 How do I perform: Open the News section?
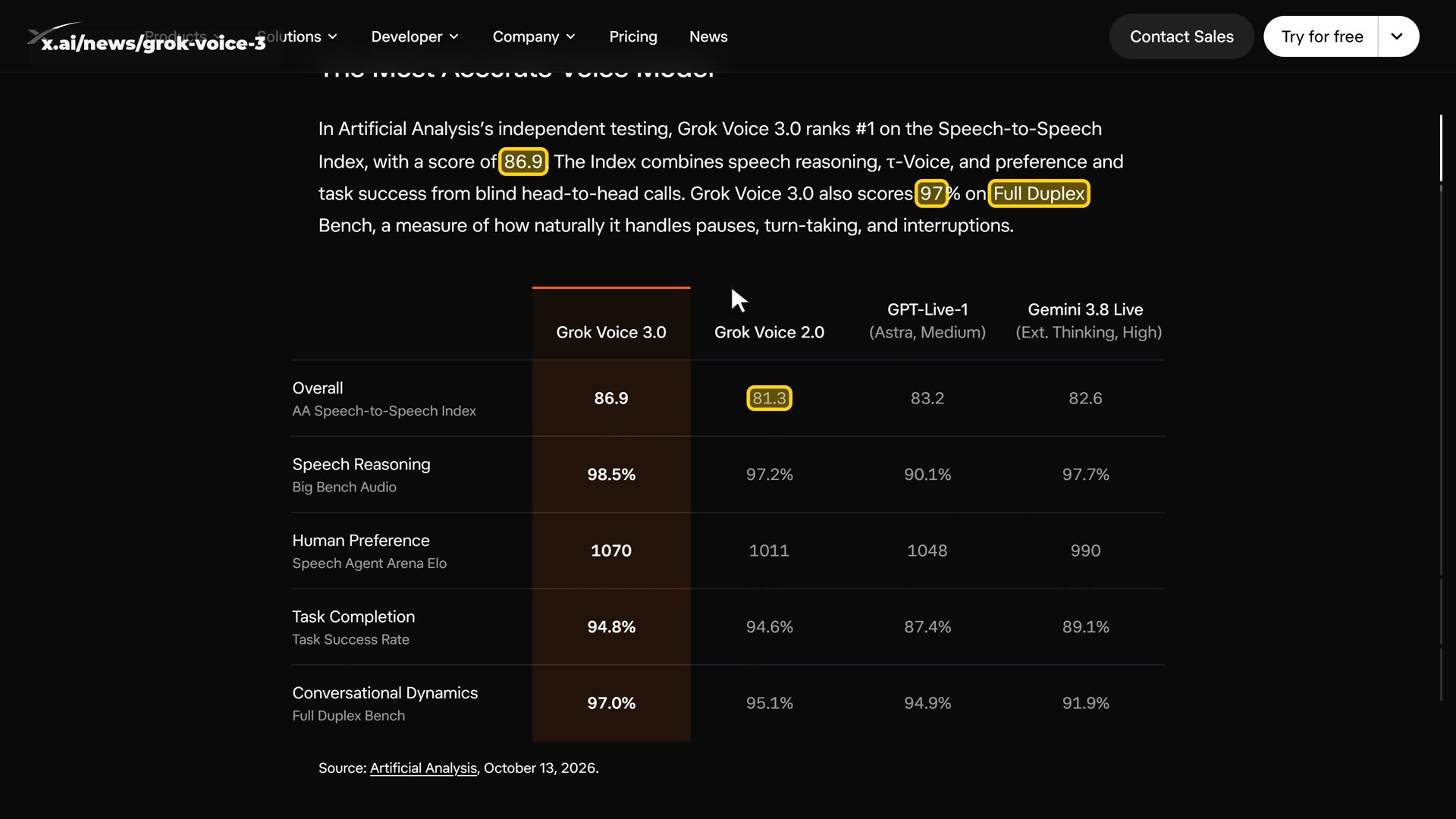coord(708,36)
